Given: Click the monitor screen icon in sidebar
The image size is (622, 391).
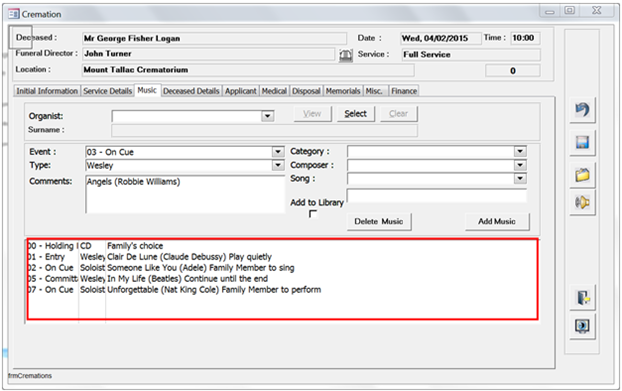Looking at the screenshot, I should pos(582,326).
